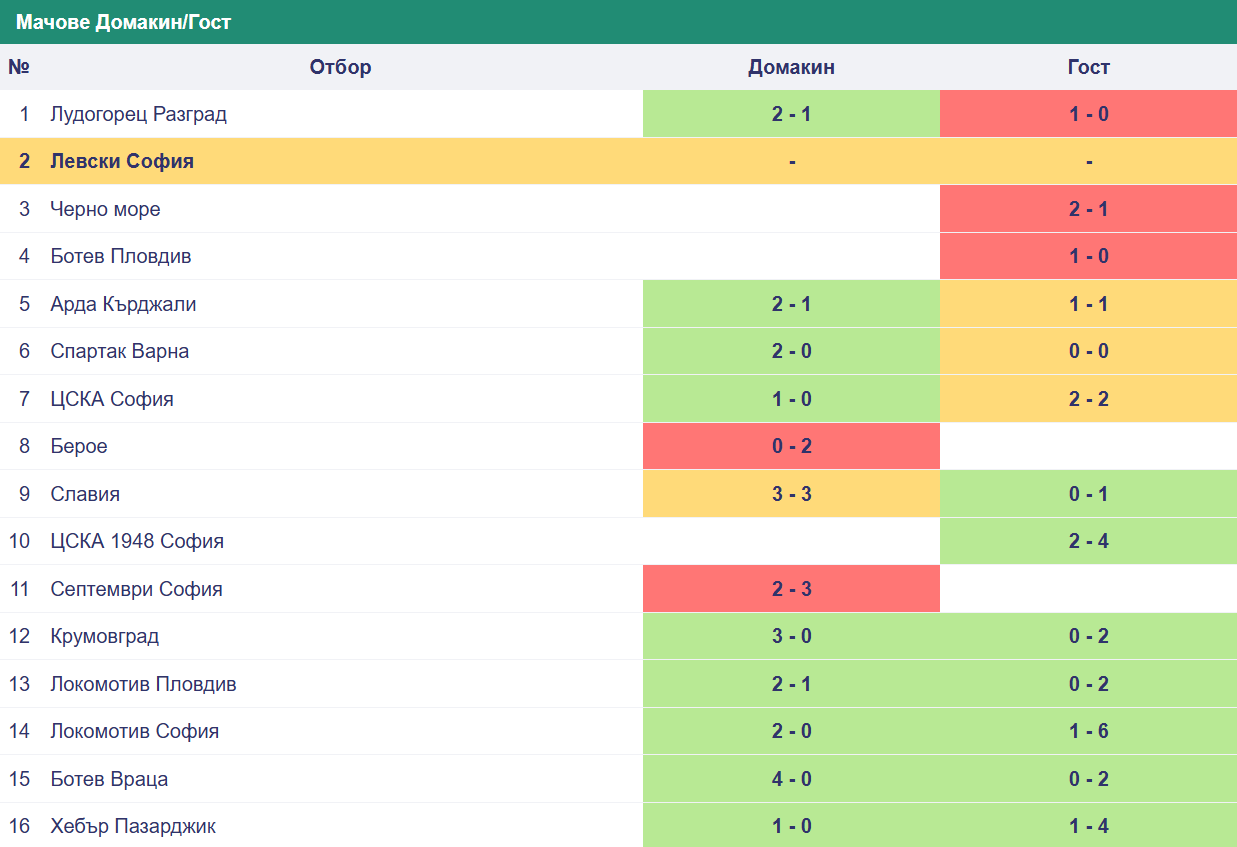The image size is (1237, 847).
Task: Click ЦСКА София home result 1 - 0
Action: pos(791,399)
